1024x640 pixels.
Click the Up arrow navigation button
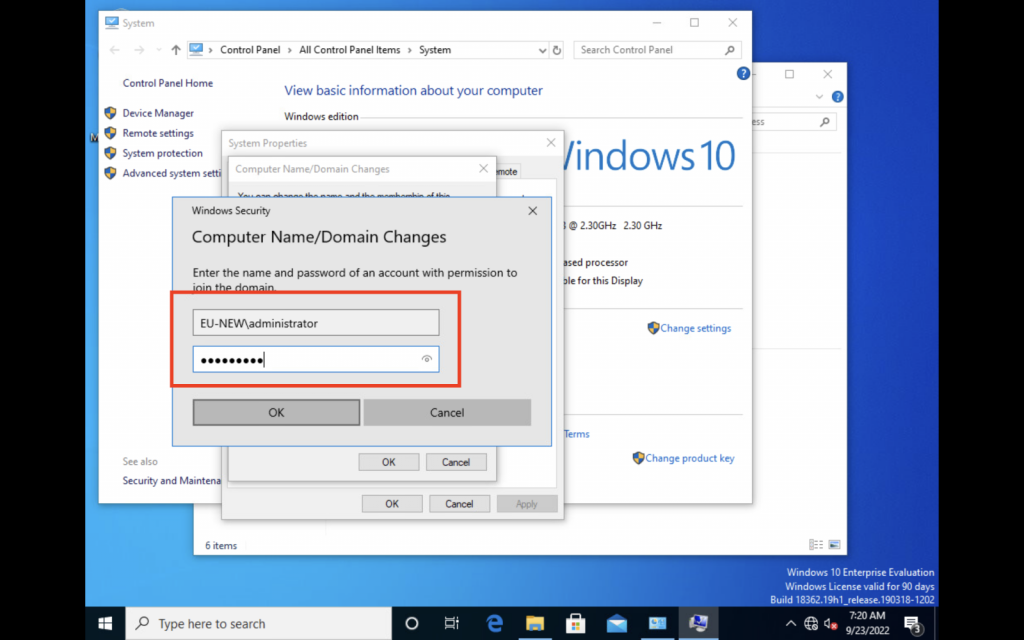176,50
